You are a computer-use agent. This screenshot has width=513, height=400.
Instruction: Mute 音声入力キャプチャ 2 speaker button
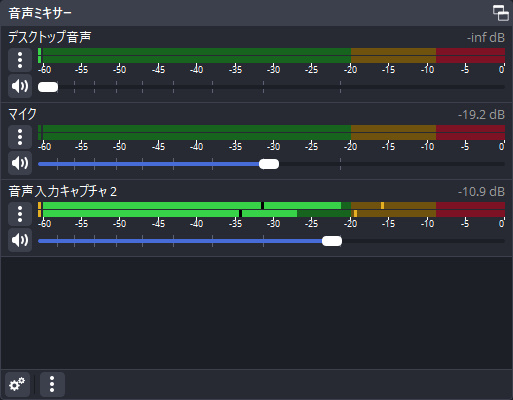click(20, 240)
